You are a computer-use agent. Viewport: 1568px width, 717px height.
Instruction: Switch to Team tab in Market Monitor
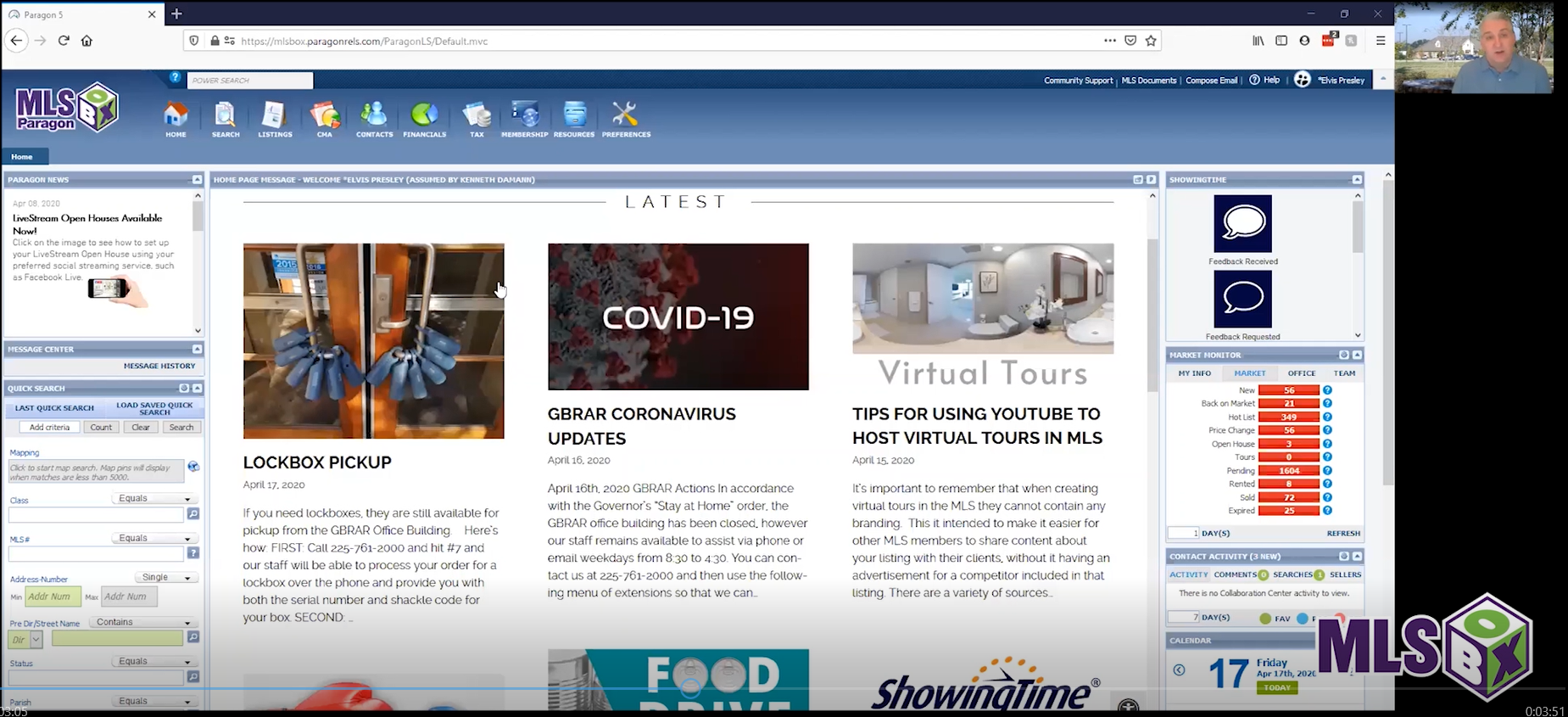point(1344,373)
